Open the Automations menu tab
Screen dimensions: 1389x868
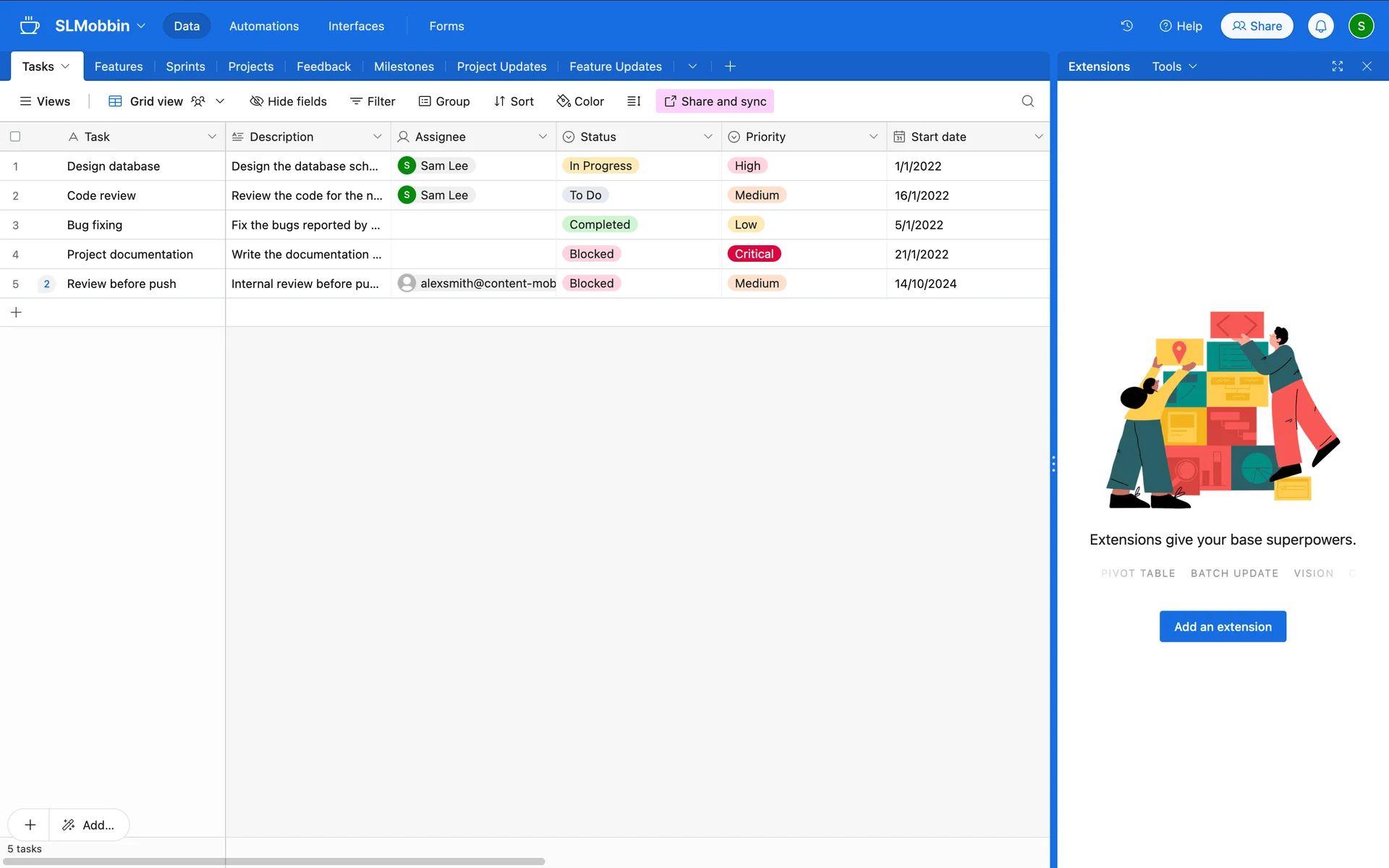click(x=263, y=26)
